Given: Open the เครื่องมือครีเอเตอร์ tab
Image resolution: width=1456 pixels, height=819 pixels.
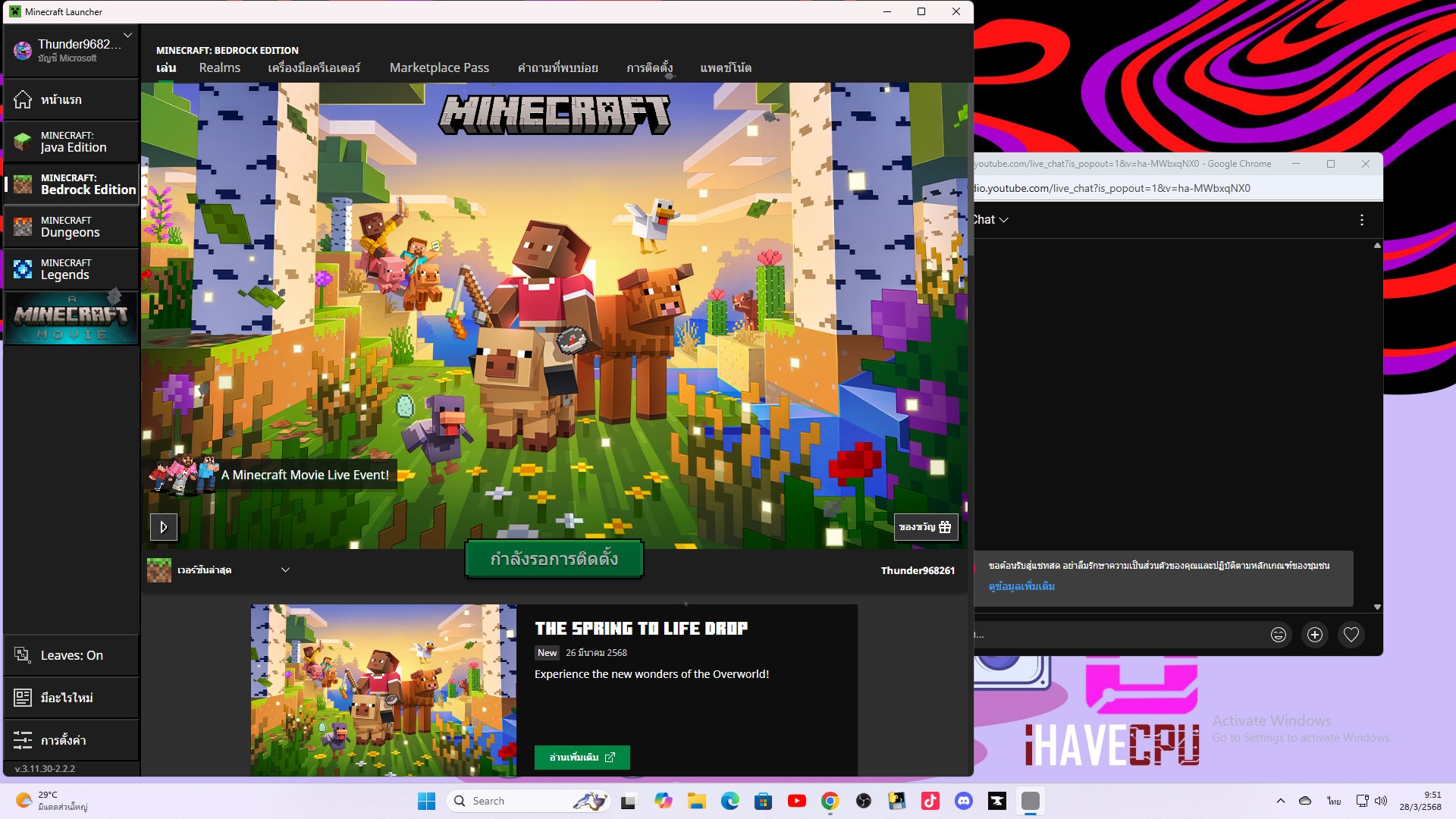Looking at the screenshot, I should [x=314, y=67].
